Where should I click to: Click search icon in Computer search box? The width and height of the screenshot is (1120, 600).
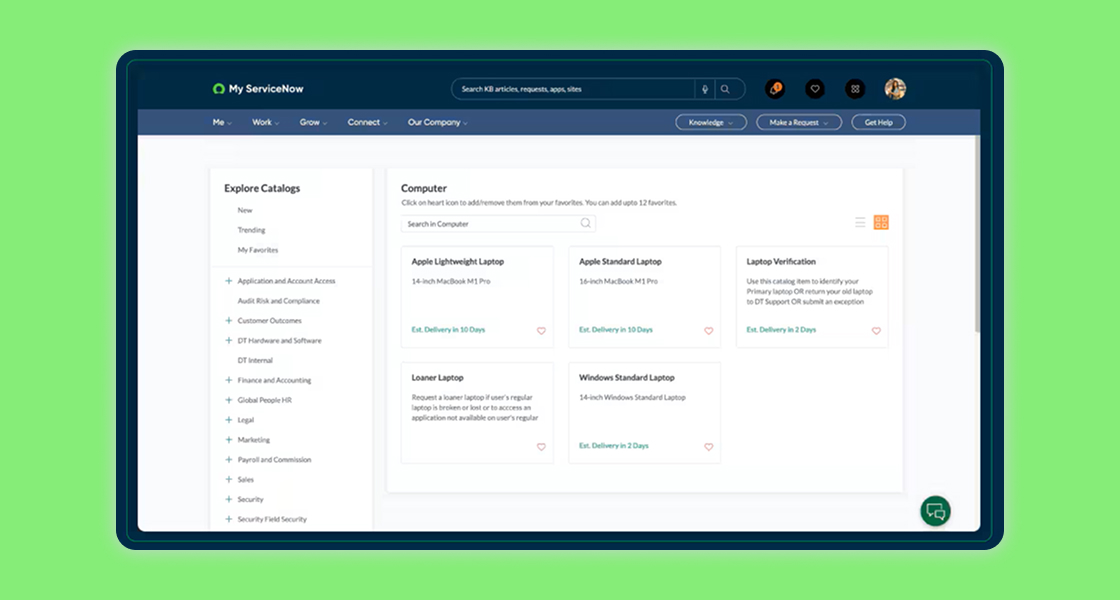pos(586,224)
